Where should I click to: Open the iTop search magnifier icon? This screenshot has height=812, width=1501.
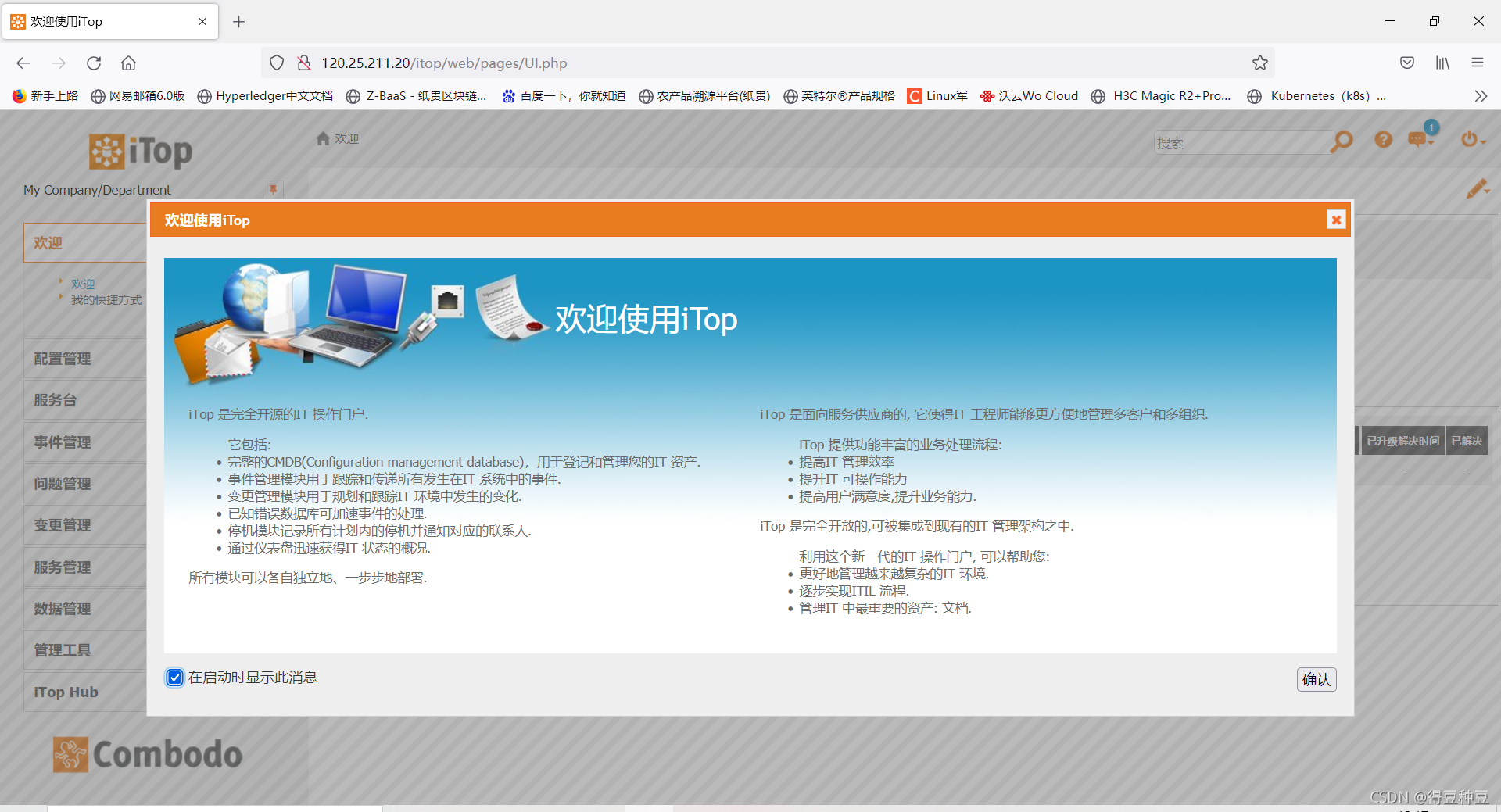coord(1342,141)
